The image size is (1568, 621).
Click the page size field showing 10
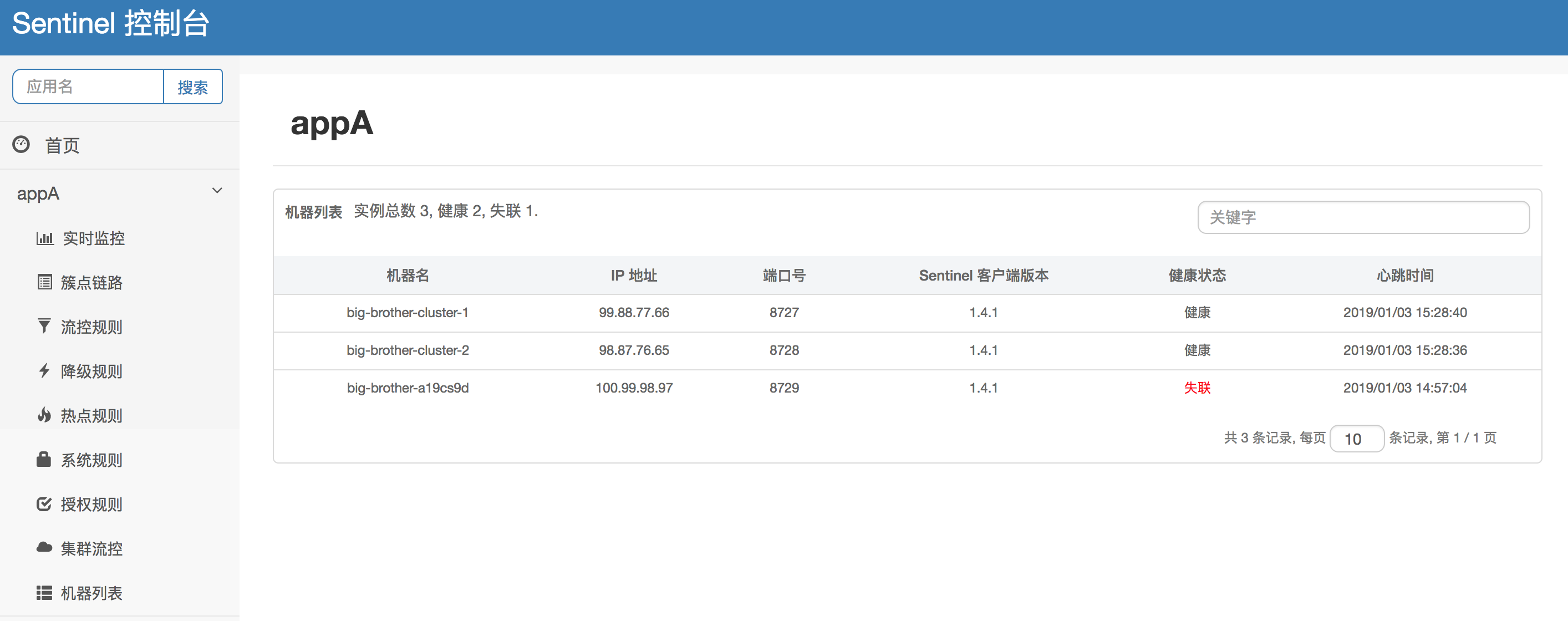point(1357,439)
